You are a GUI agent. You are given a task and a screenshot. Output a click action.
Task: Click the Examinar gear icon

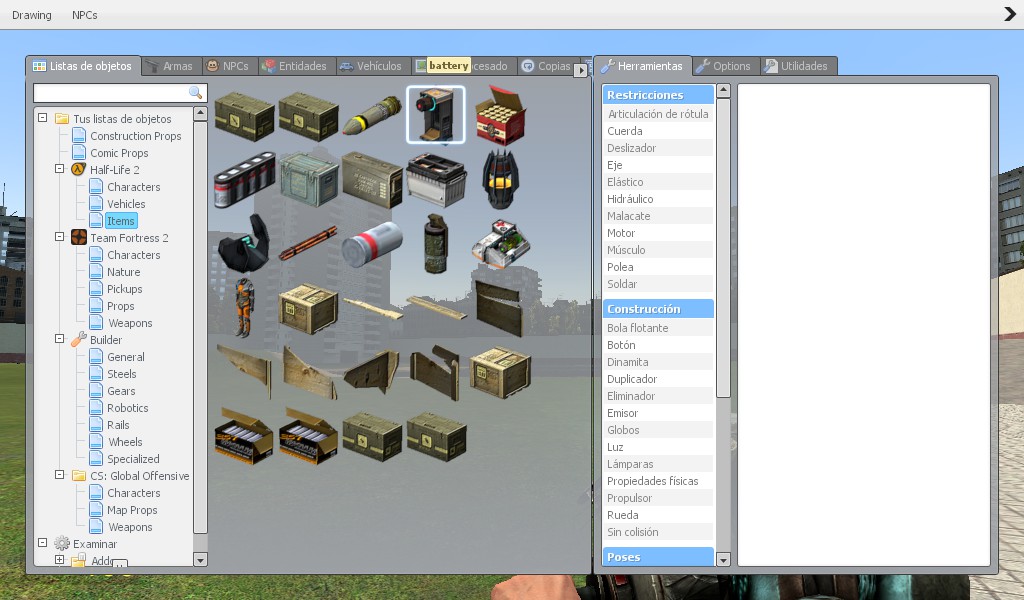[x=62, y=543]
